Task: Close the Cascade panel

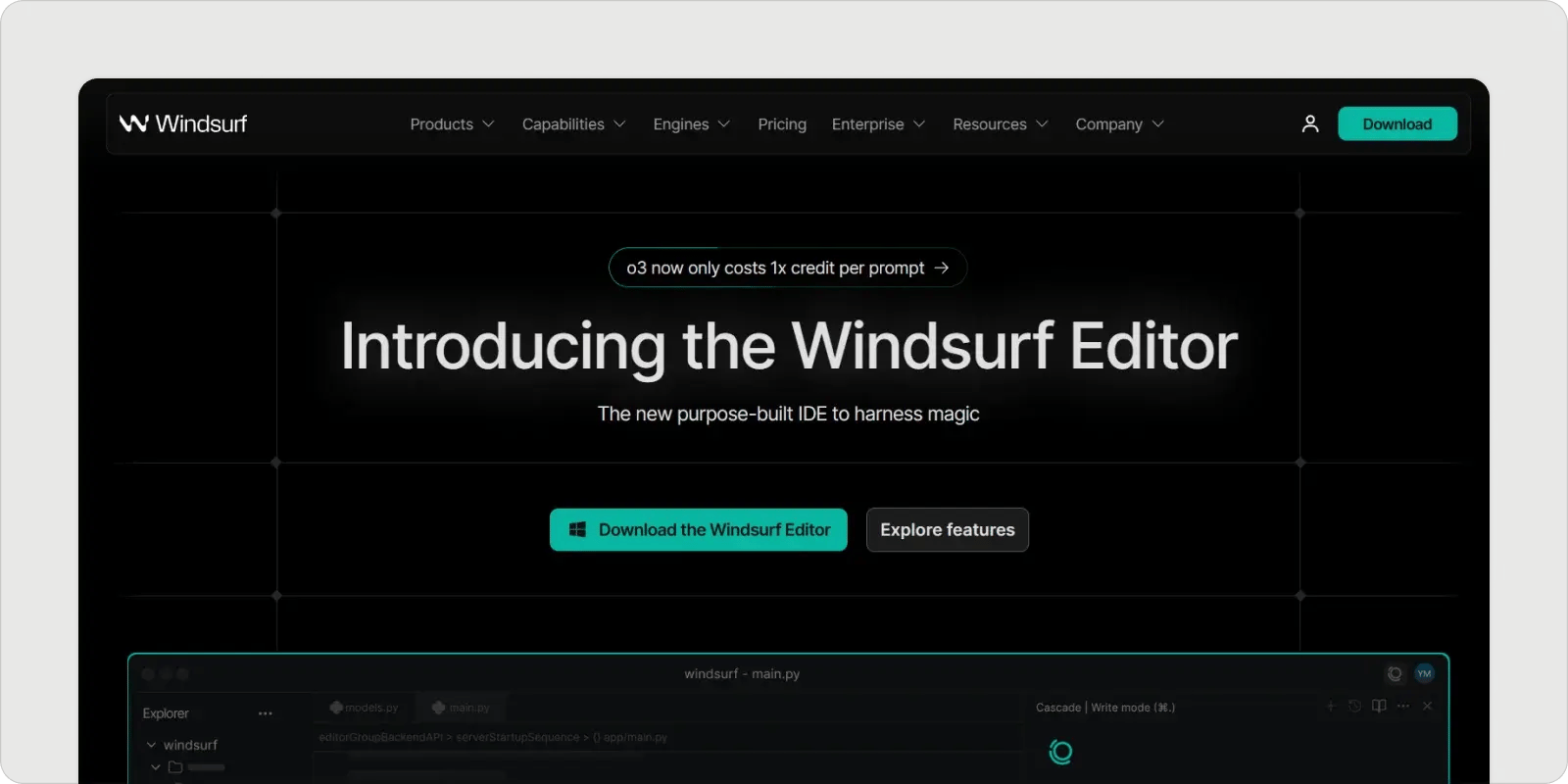Action: [1428, 706]
